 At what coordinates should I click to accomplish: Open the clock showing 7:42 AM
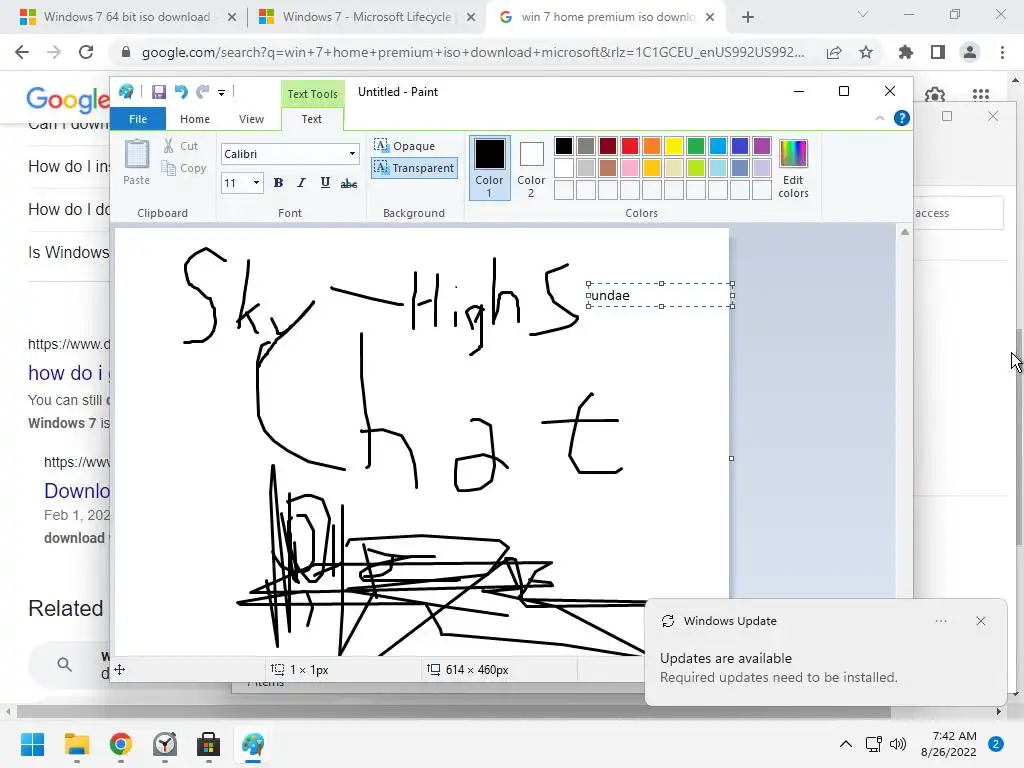[x=948, y=744]
